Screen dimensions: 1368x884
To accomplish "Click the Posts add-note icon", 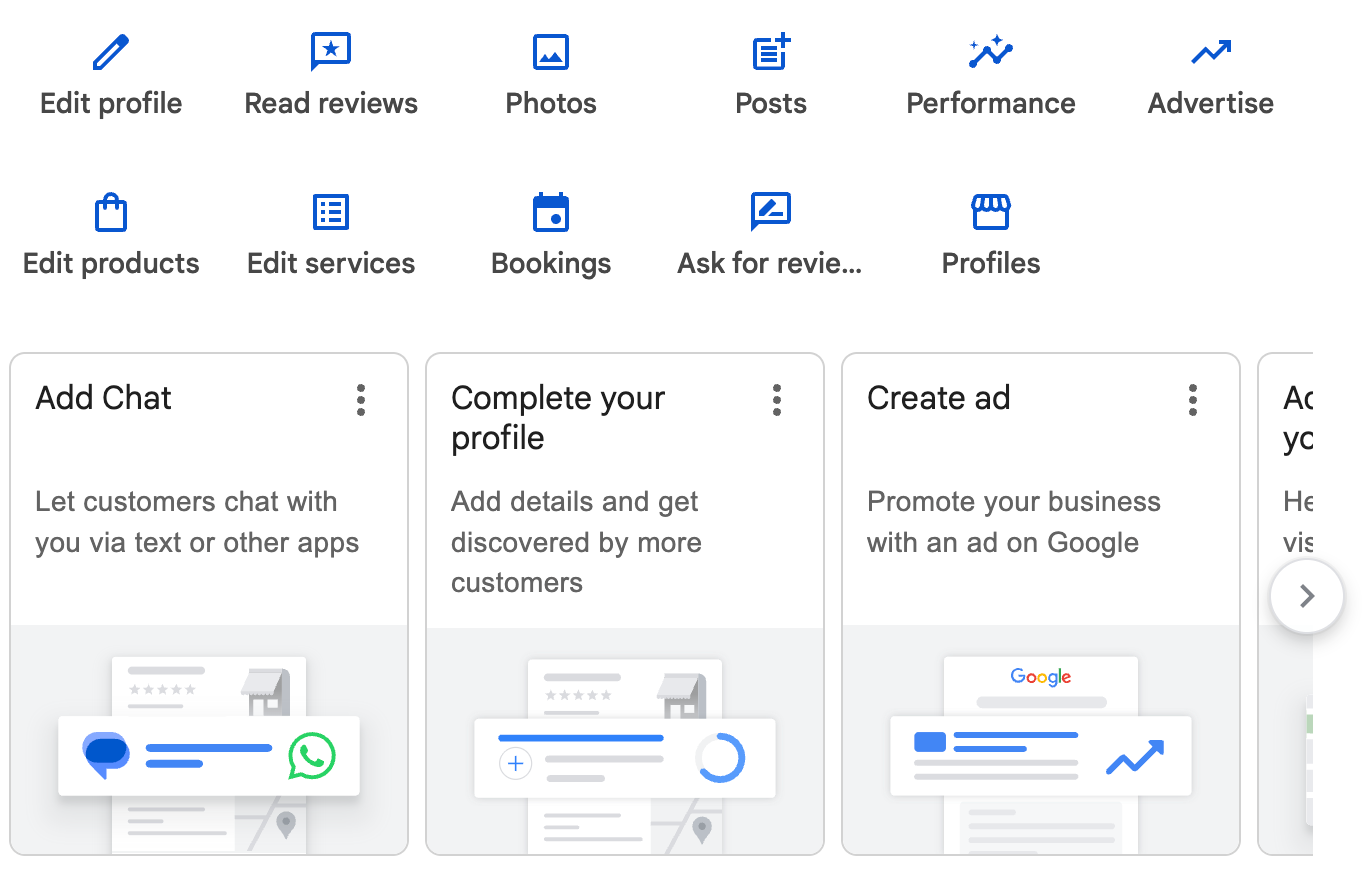I will click(771, 52).
